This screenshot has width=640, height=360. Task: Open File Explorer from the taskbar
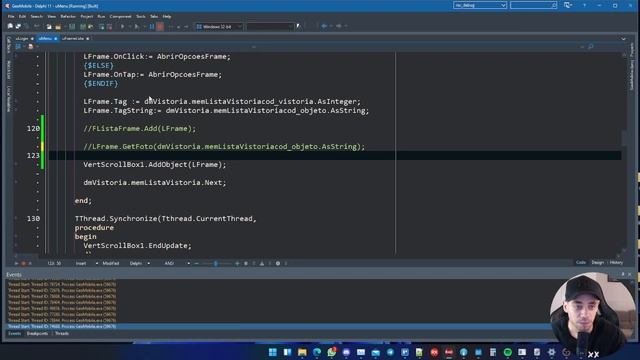tap(302, 352)
